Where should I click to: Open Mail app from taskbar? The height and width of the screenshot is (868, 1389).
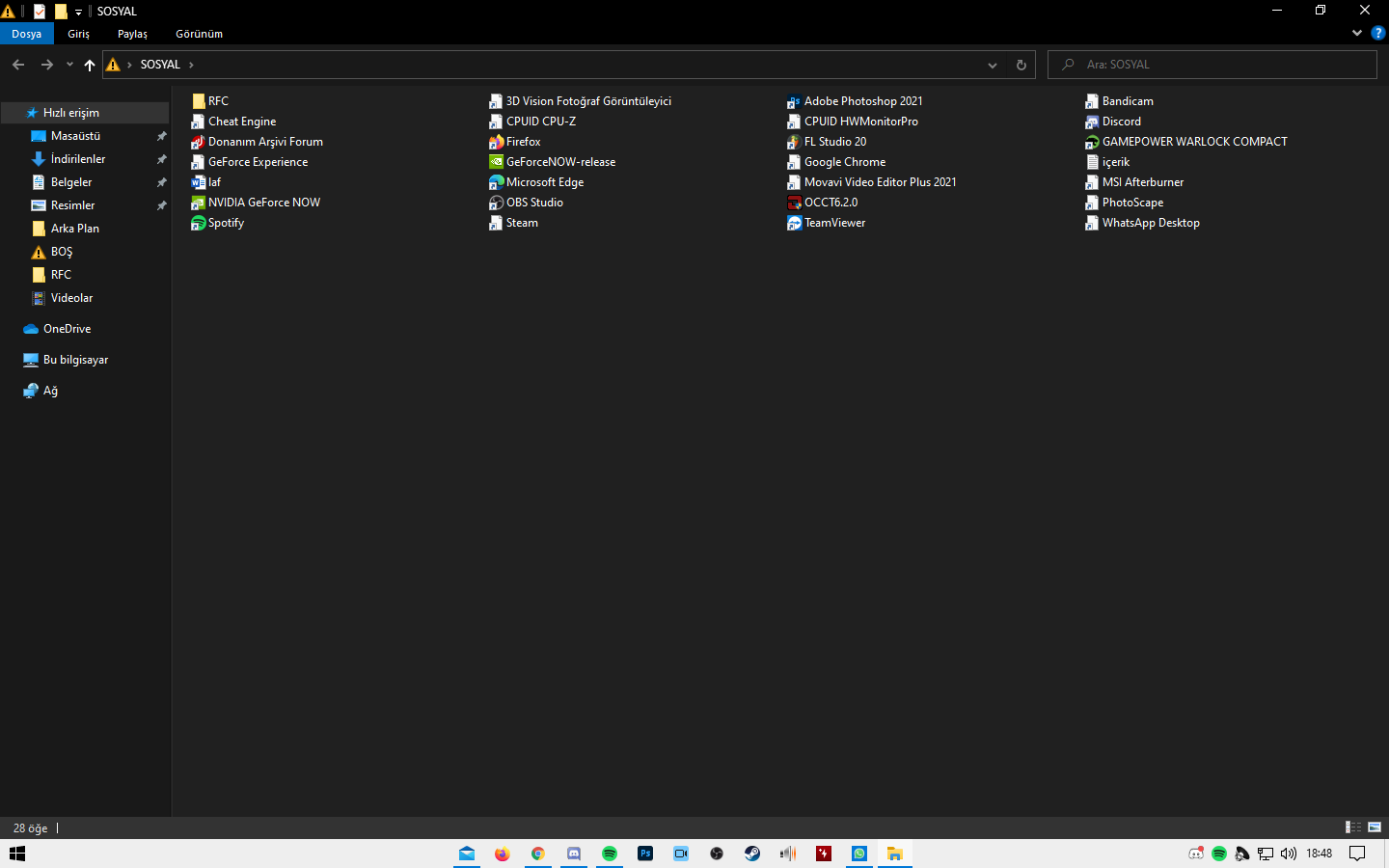tap(467, 854)
